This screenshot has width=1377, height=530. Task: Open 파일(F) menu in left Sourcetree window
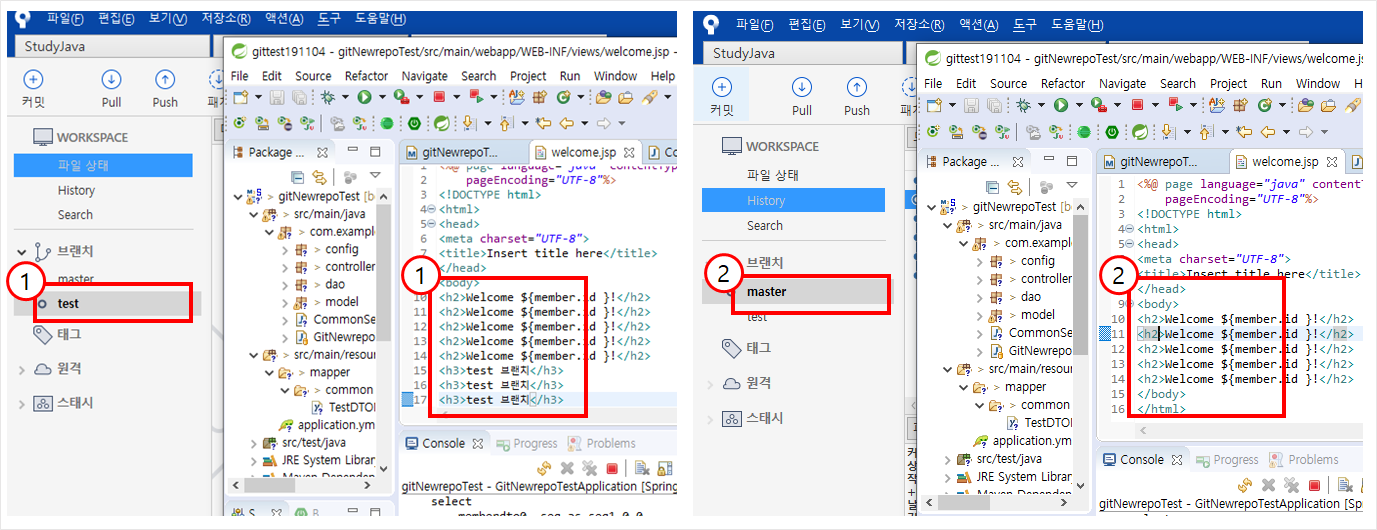click(x=64, y=18)
